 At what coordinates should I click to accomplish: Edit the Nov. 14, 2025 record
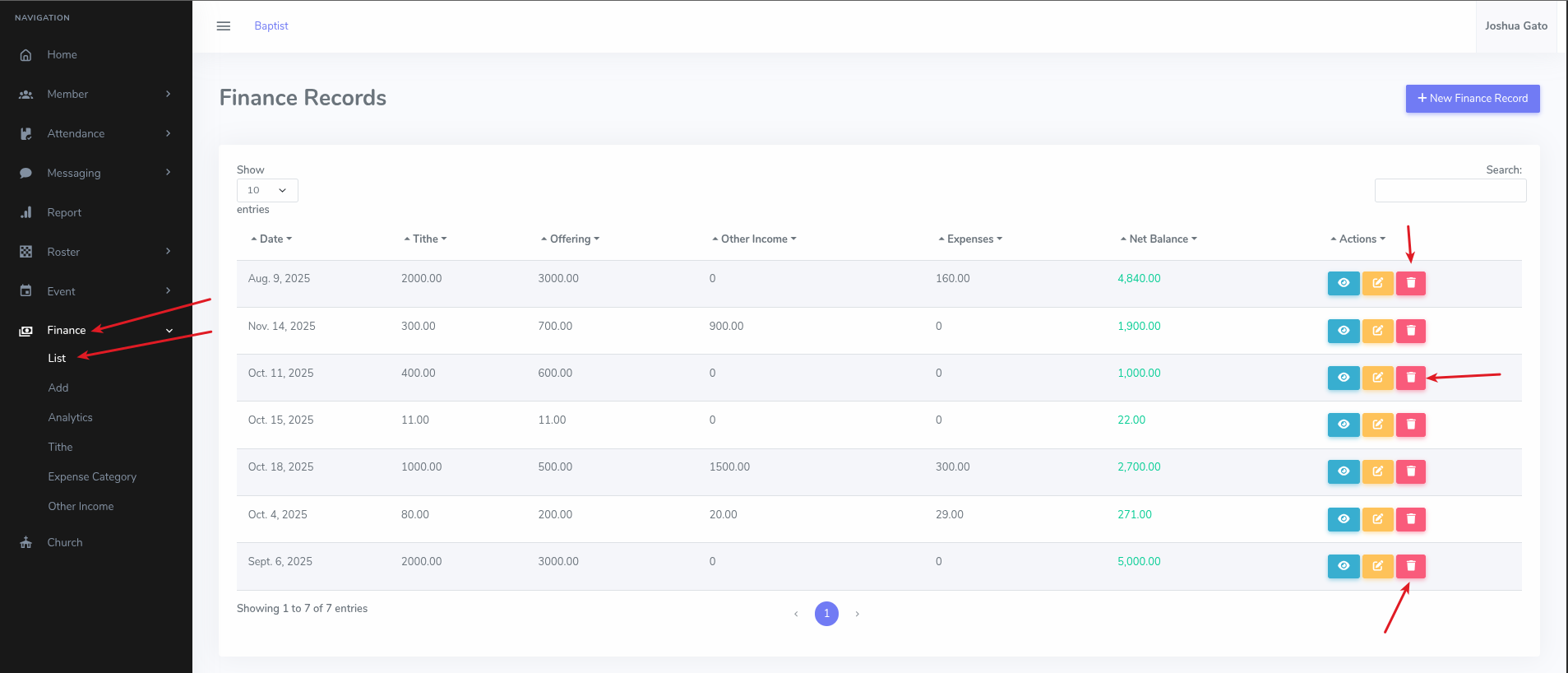[1377, 331]
